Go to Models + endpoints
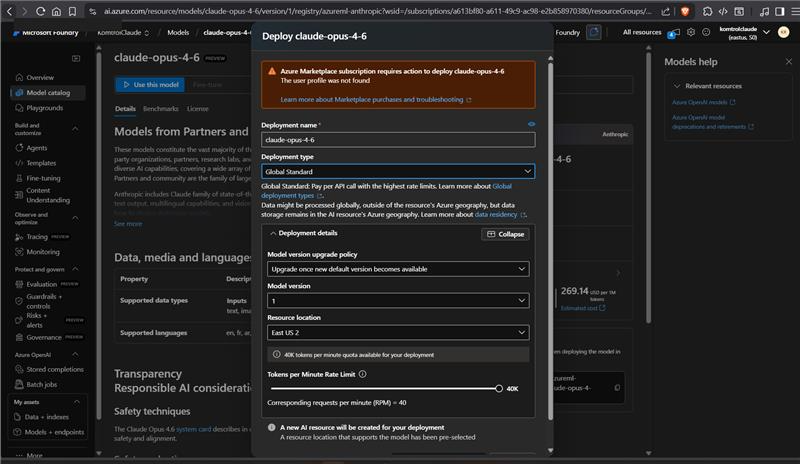Viewport: 800px width, 464px height. click(54, 432)
